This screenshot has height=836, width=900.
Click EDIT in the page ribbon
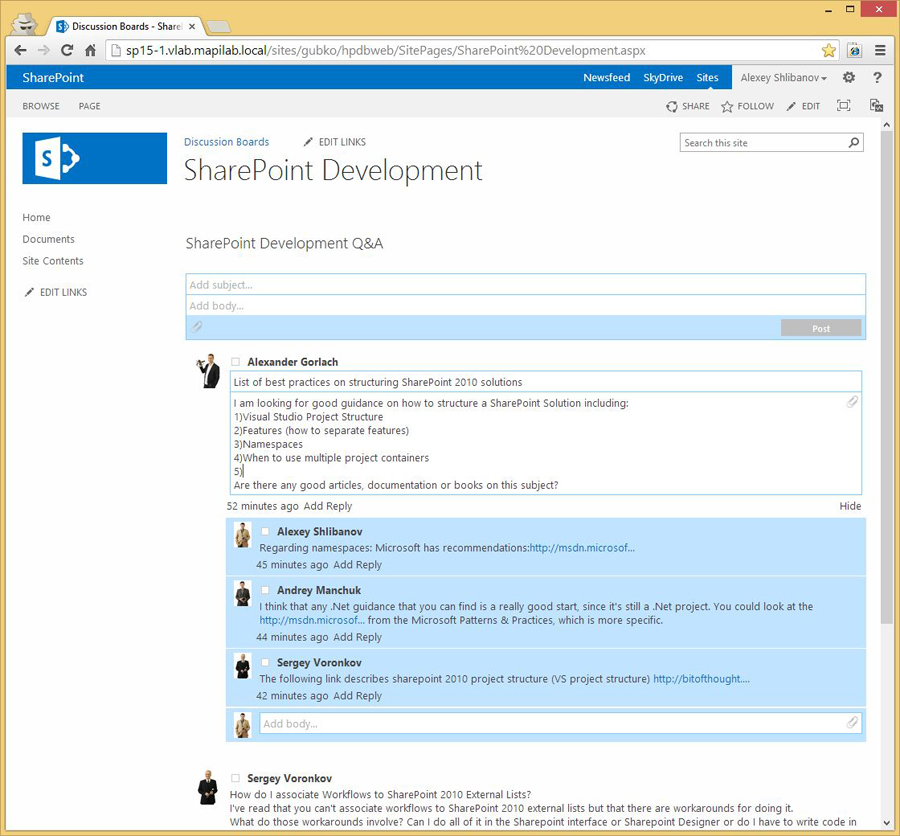[x=803, y=106]
